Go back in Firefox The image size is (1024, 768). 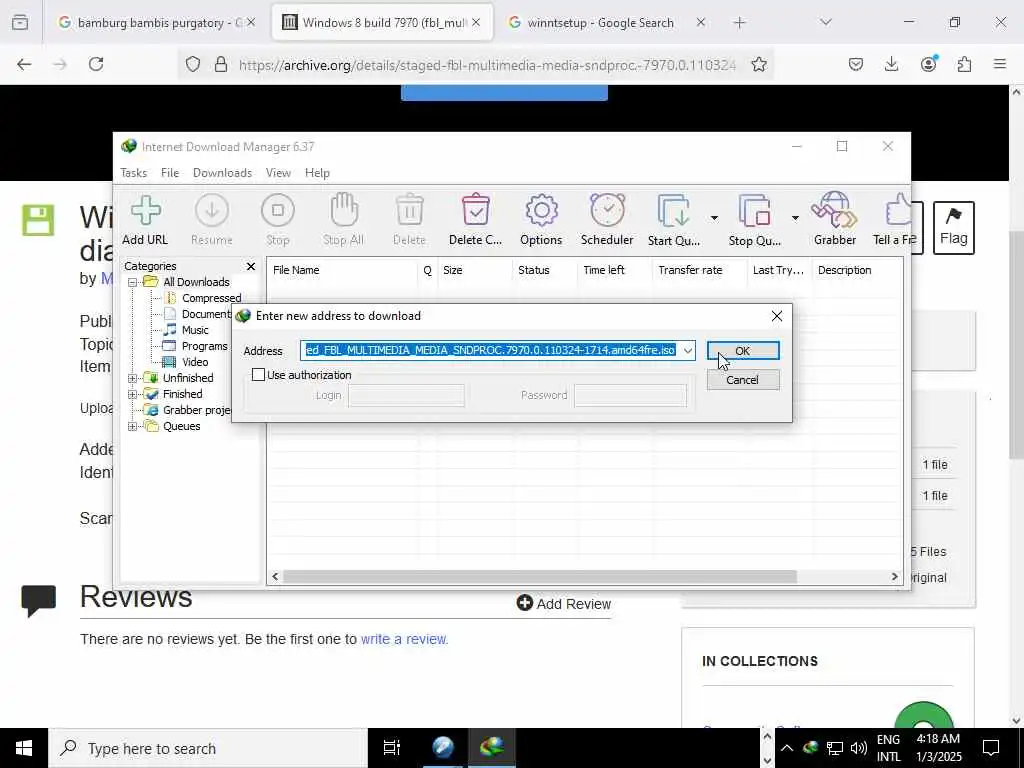pyautogui.click(x=24, y=64)
